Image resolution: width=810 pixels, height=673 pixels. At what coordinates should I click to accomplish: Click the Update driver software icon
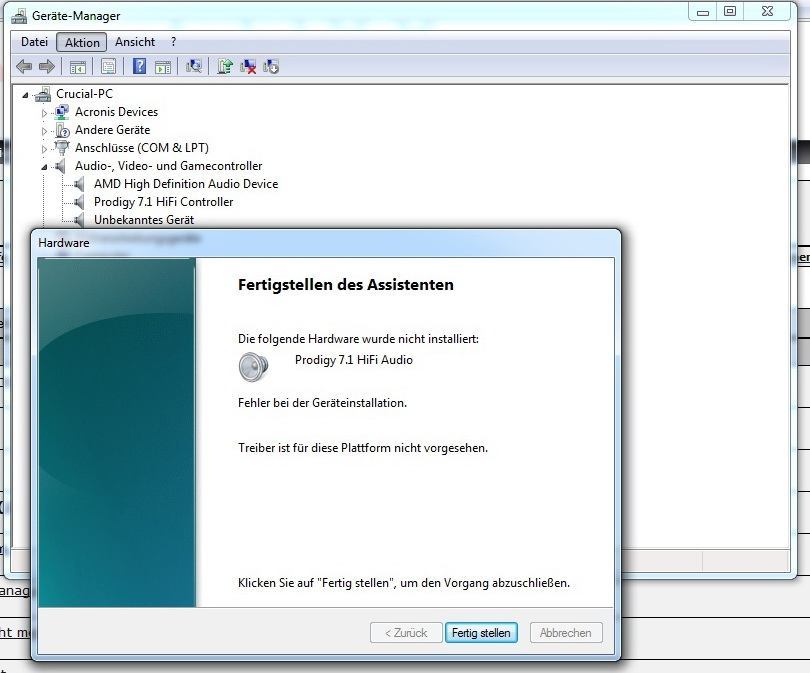point(225,66)
